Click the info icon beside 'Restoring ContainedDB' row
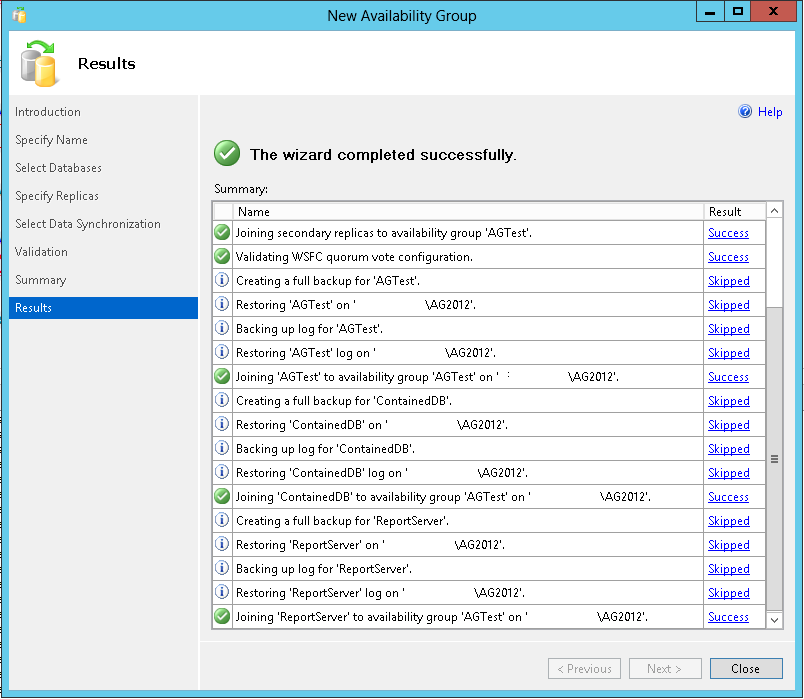Viewport: 804px width, 699px height. click(x=221, y=424)
